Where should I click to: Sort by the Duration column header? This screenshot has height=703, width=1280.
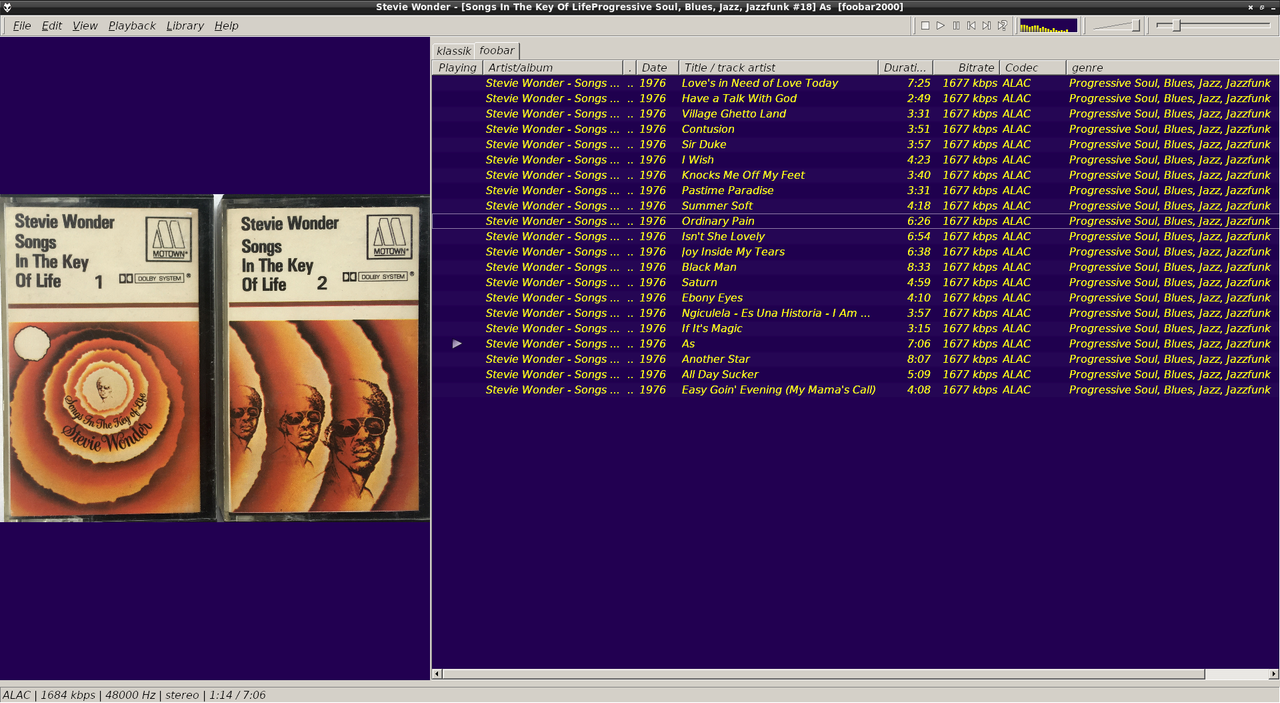pyautogui.click(x=906, y=67)
